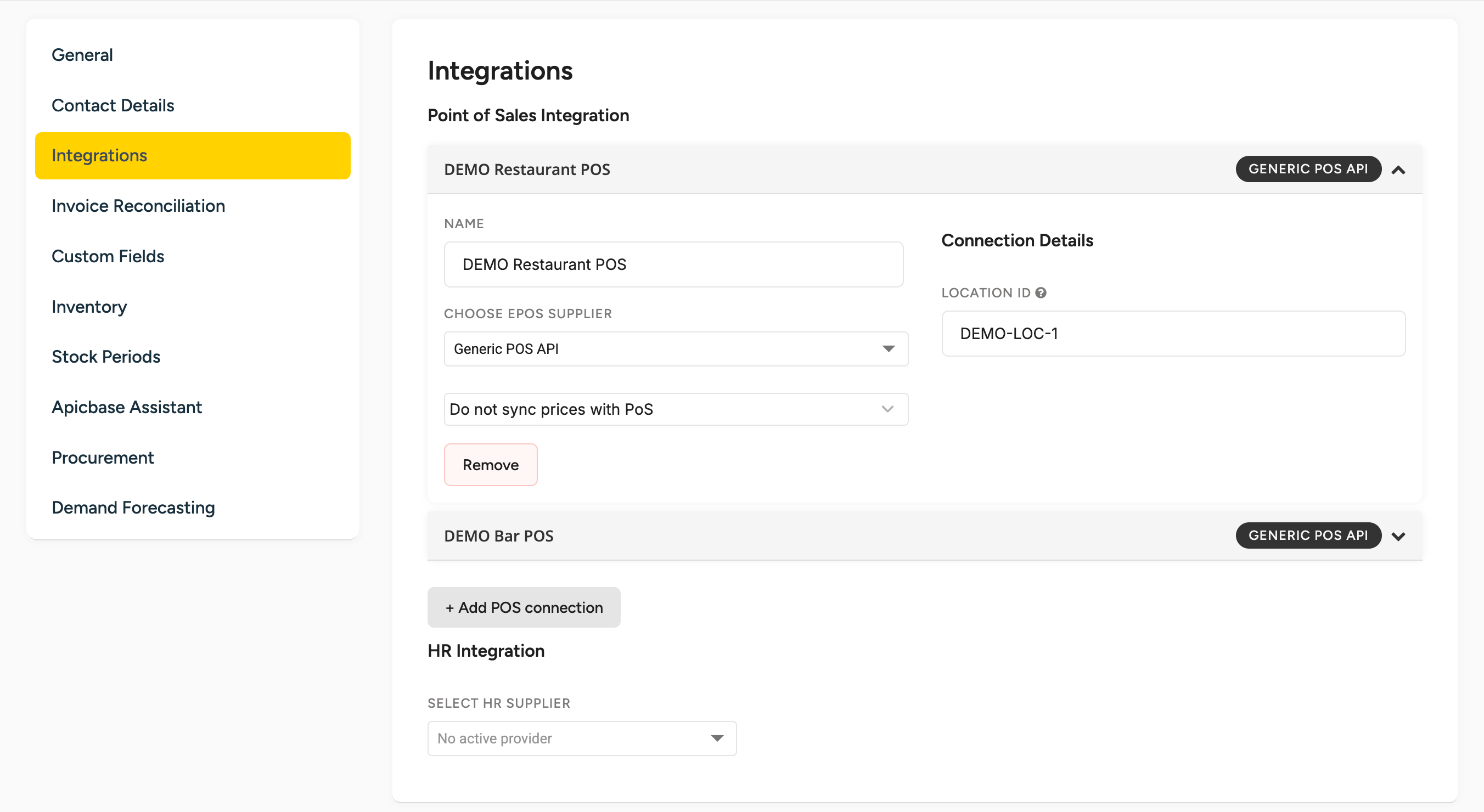
Task: Open the General settings section
Action: 82,55
